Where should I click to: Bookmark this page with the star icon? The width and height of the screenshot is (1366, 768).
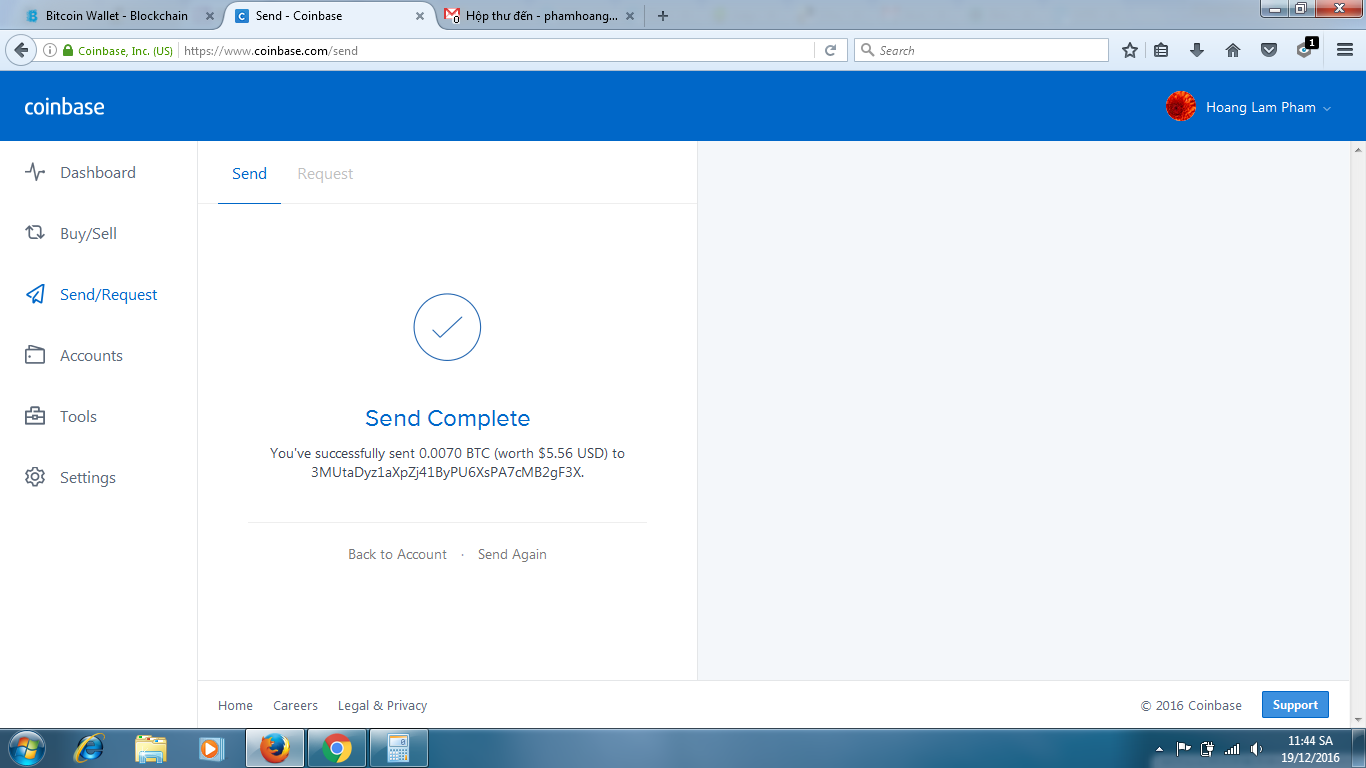[1130, 50]
